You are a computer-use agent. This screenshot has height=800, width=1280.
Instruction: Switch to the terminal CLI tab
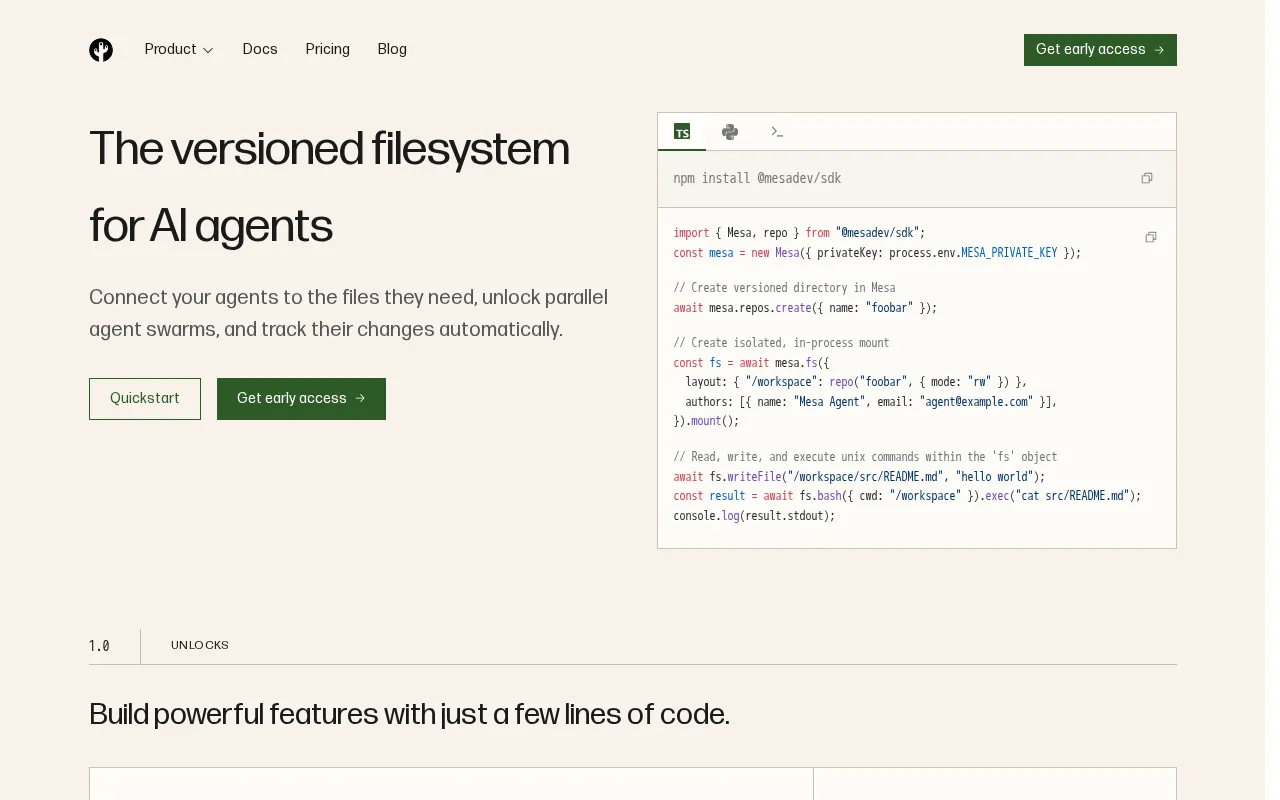click(x=777, y=131)
